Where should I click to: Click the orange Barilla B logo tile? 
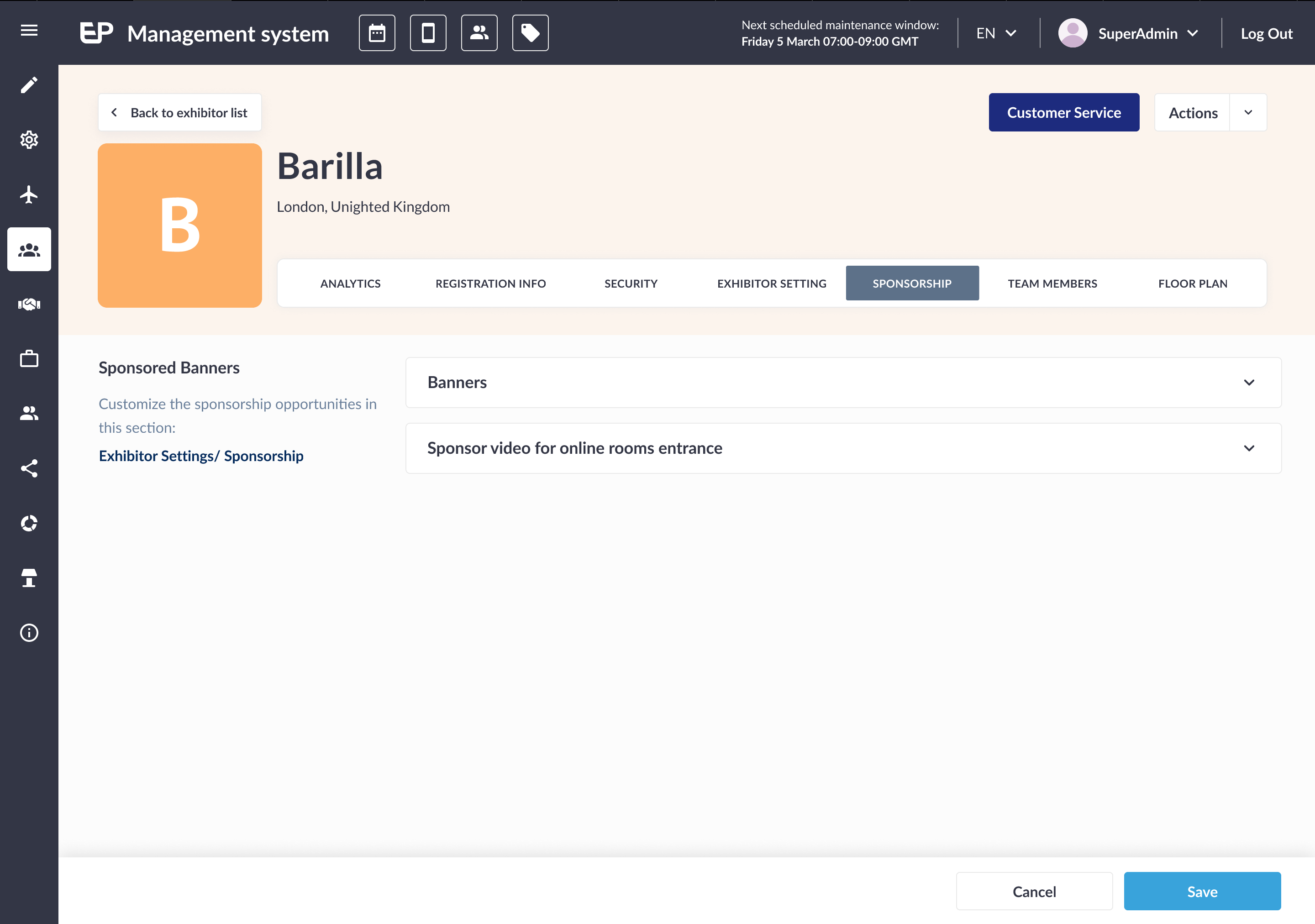[180, 226]
